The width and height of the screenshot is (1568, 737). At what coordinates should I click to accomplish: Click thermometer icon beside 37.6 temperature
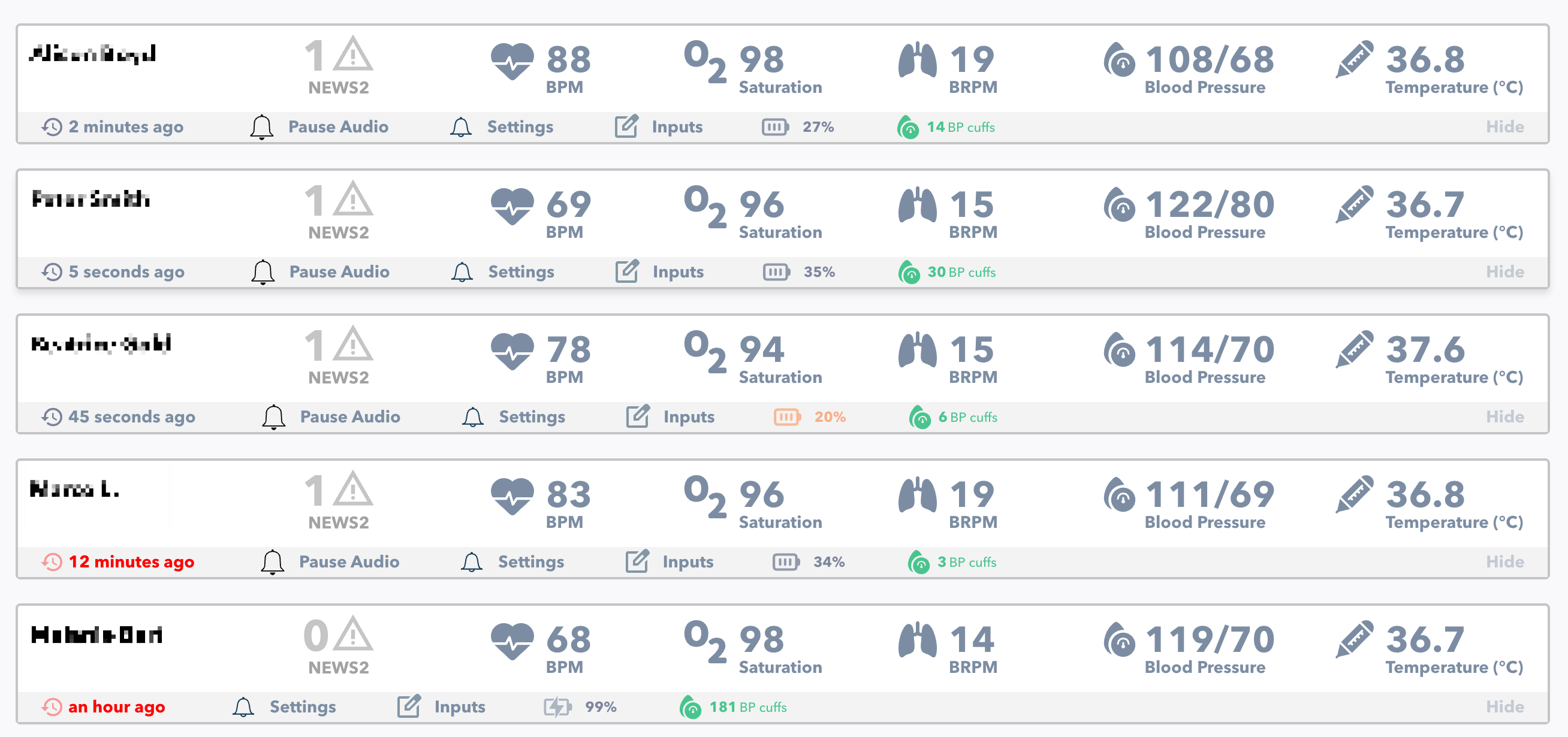[1354, 349]
